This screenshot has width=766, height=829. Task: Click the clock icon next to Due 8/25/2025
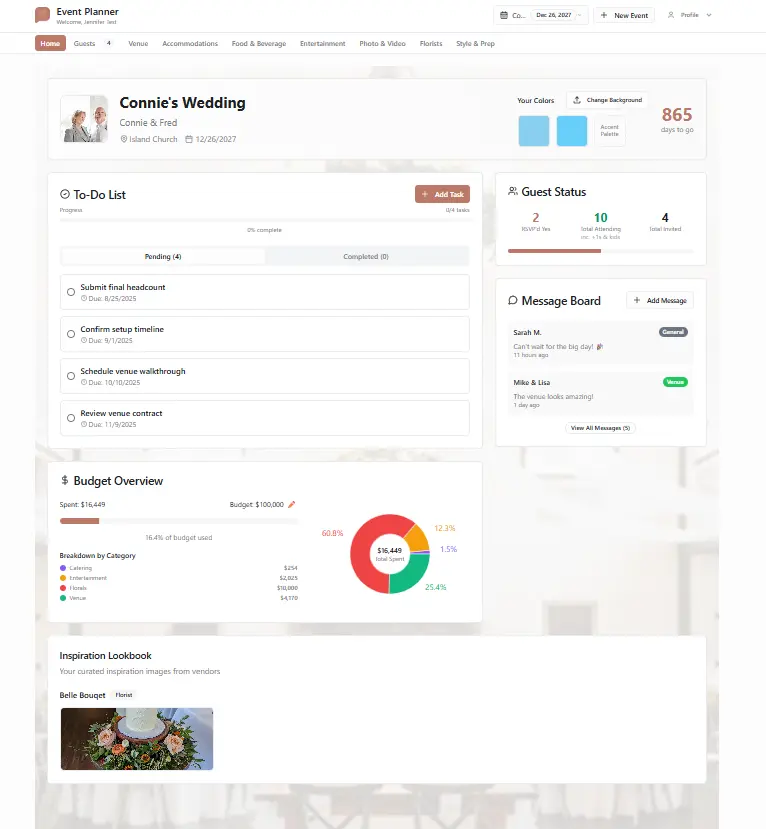(x=84, y=298)
